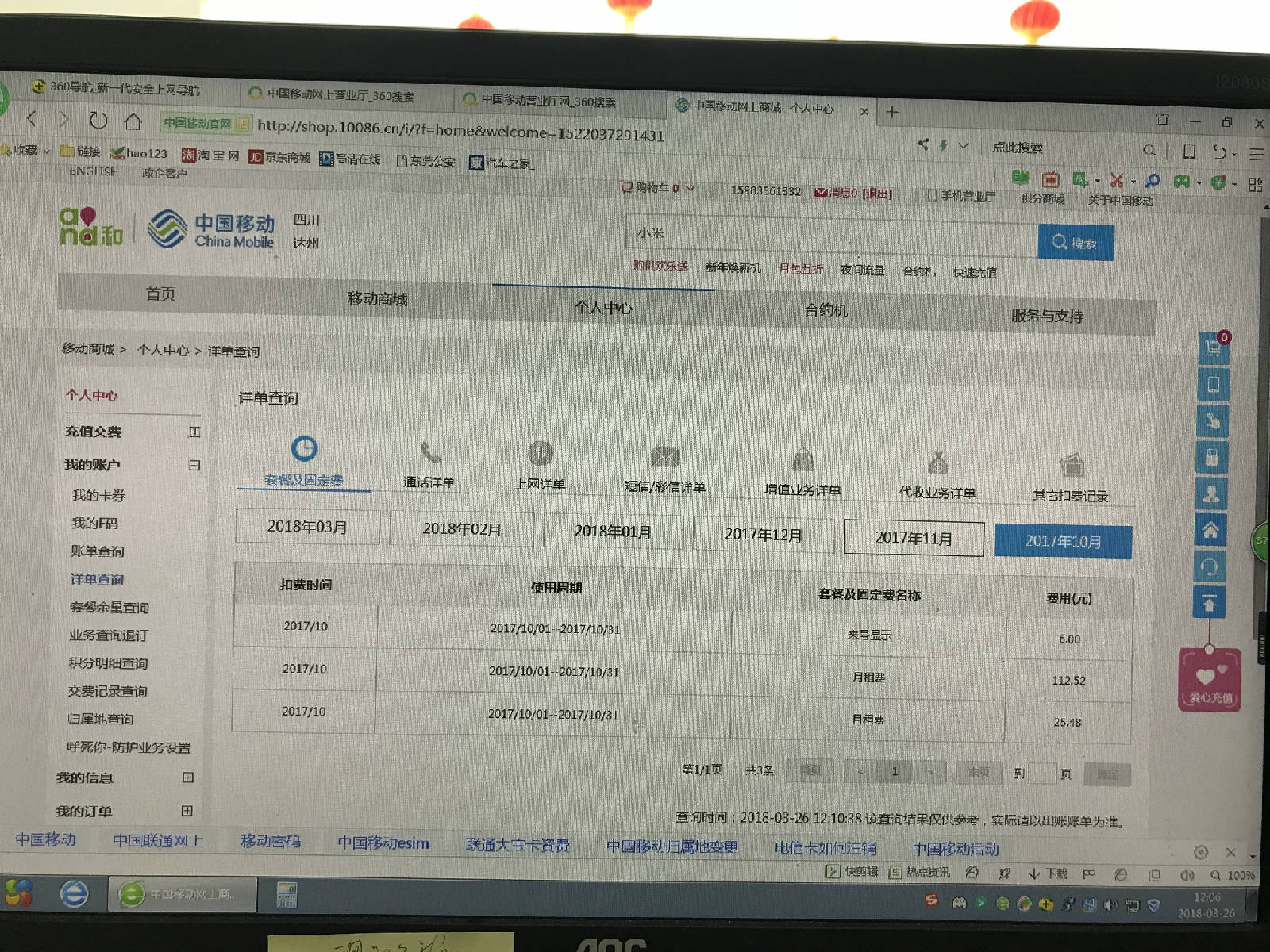
Task: Click the Windows Start button
Action: 17,892
